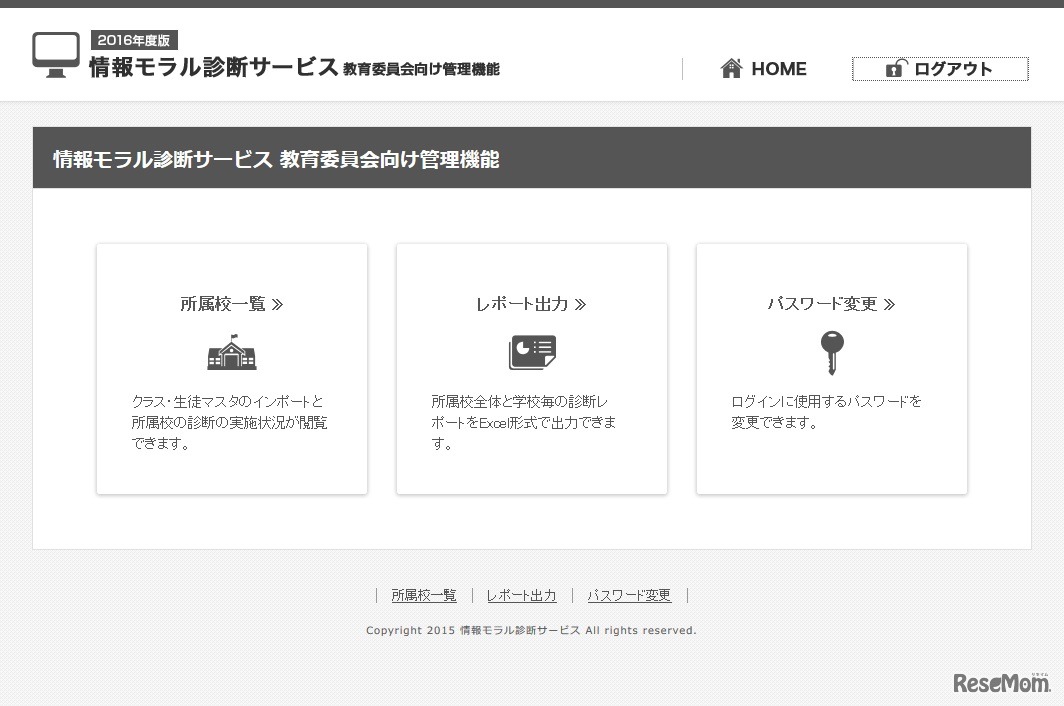The width and height of the screenshot is (1064, 706).
Task: Click the key icon for password change
Action: [831, 352]
